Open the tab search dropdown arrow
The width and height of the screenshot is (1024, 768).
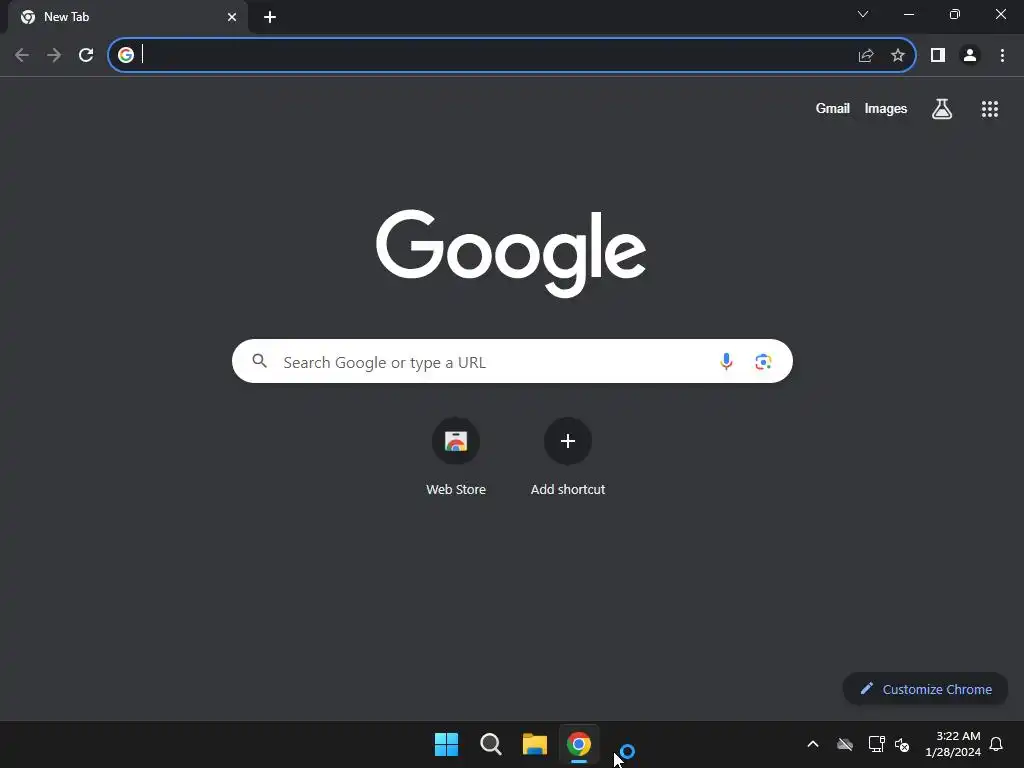pyautogui.click(x=863, y=14)
